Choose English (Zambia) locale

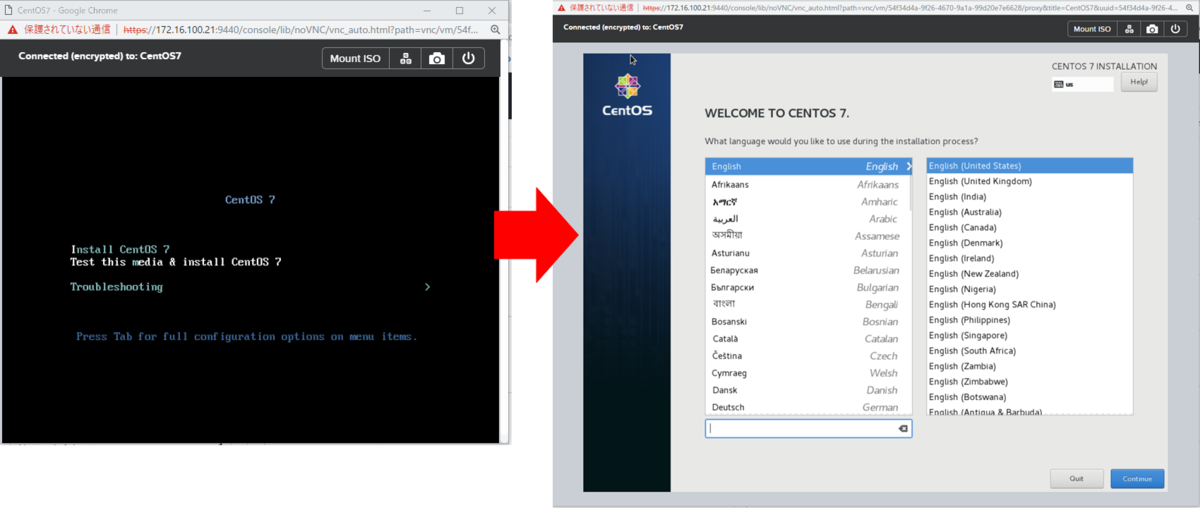[1029, 366]
